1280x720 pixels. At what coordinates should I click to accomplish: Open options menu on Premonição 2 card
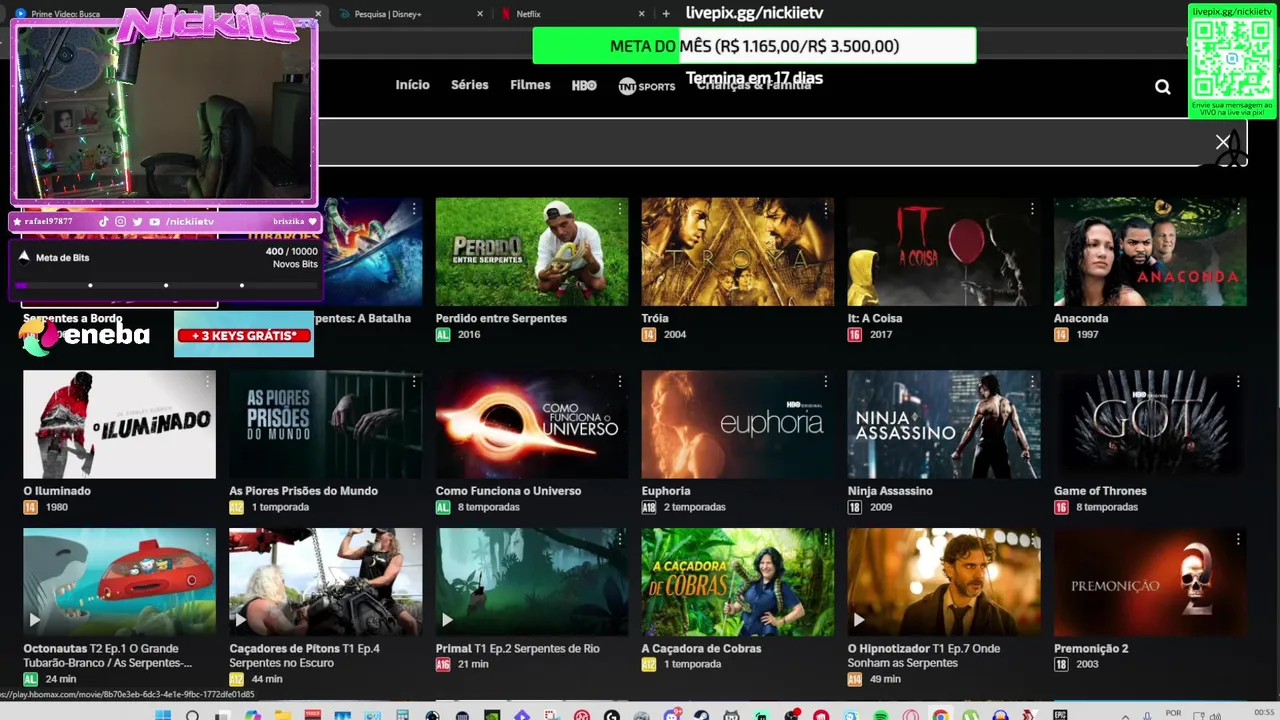1238,539
